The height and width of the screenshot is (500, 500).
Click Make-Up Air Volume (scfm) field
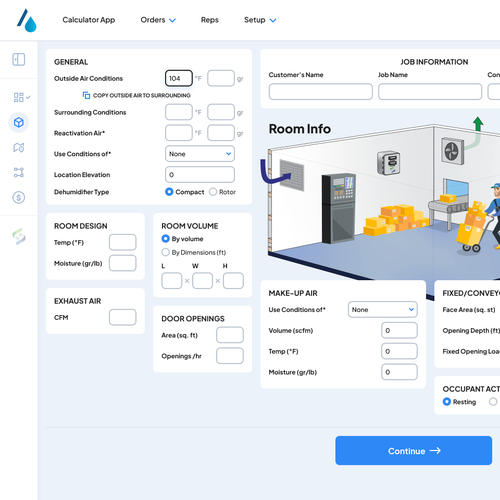399,330
